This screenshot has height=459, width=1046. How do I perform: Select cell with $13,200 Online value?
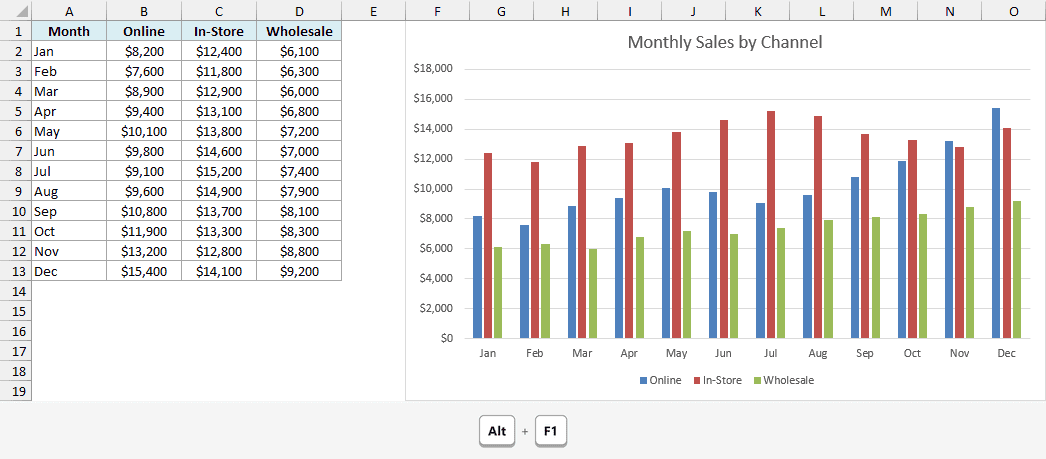[x=144, y=251]
